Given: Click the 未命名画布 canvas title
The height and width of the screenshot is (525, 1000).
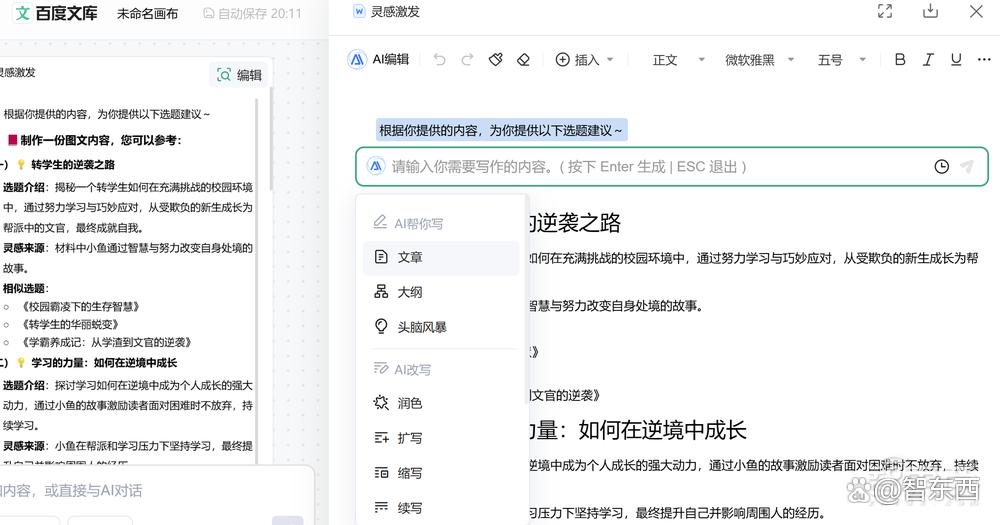Looking at the screenshot, I should coord(147,13).
